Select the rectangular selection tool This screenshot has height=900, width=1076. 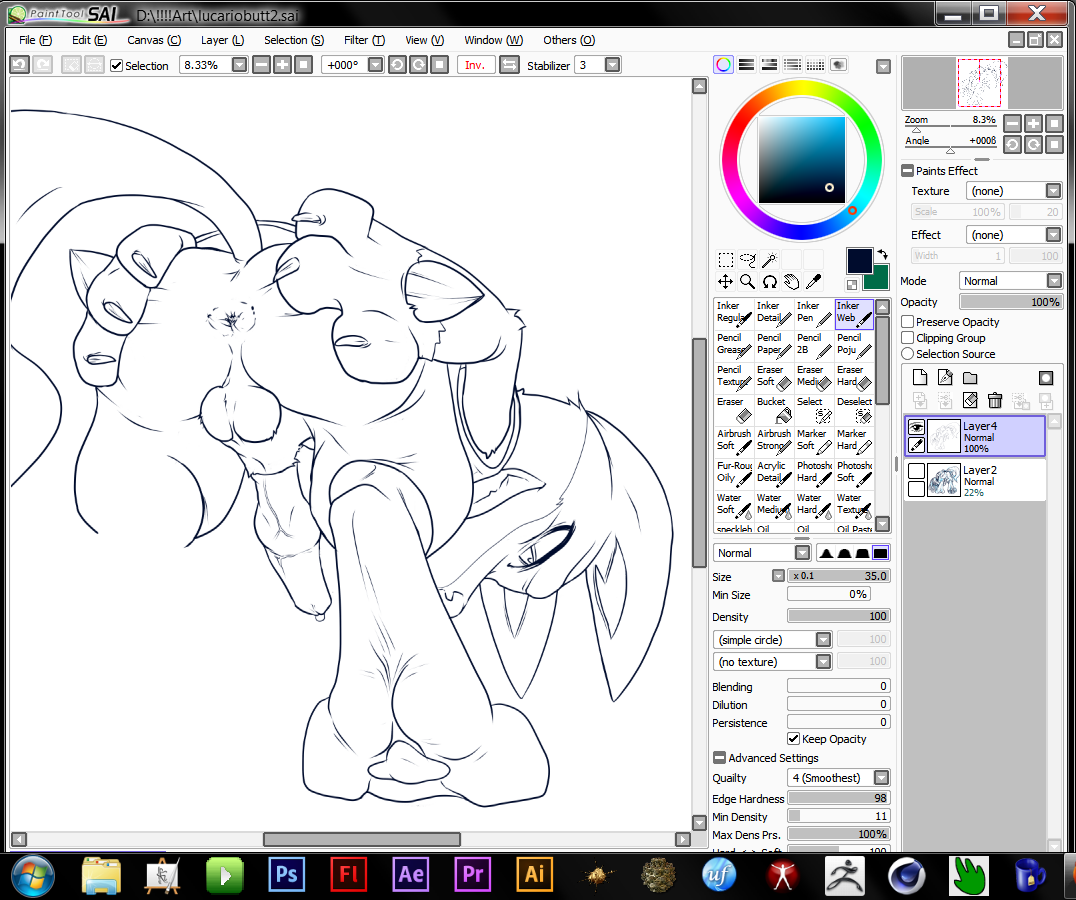point(725,259)
